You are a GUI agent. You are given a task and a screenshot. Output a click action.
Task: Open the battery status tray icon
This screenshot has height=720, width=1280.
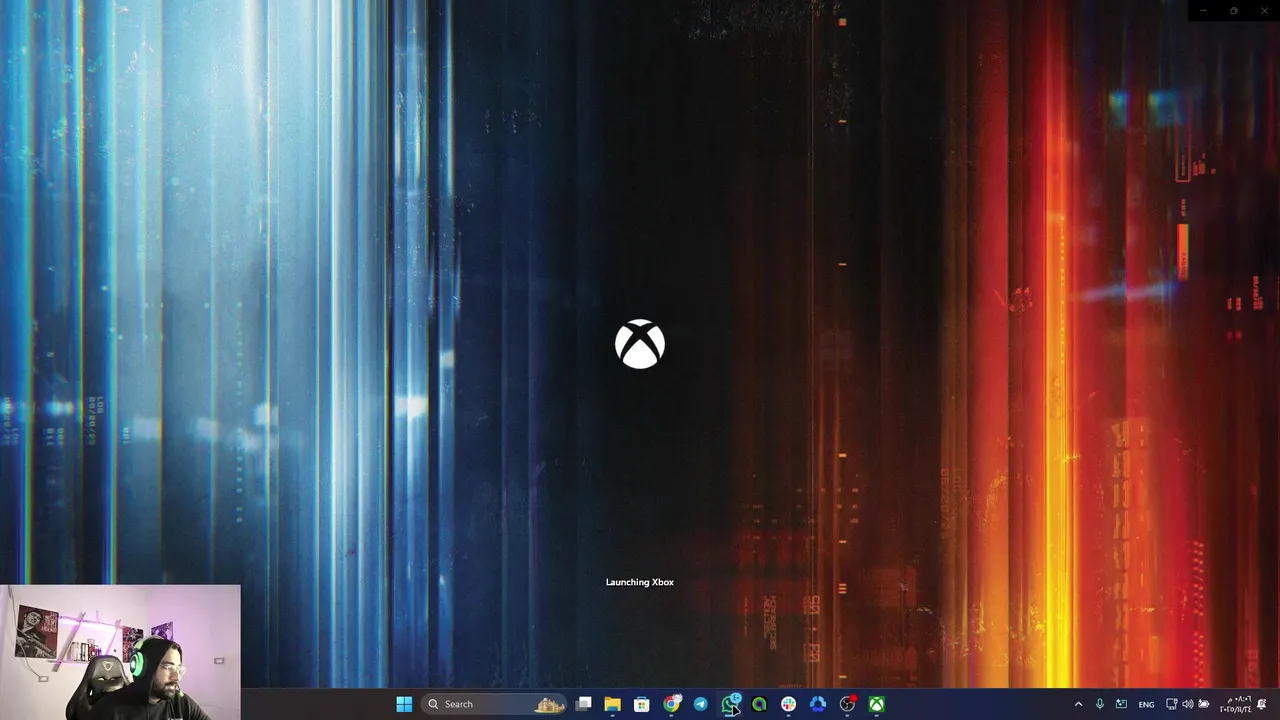click(1203, 704)
